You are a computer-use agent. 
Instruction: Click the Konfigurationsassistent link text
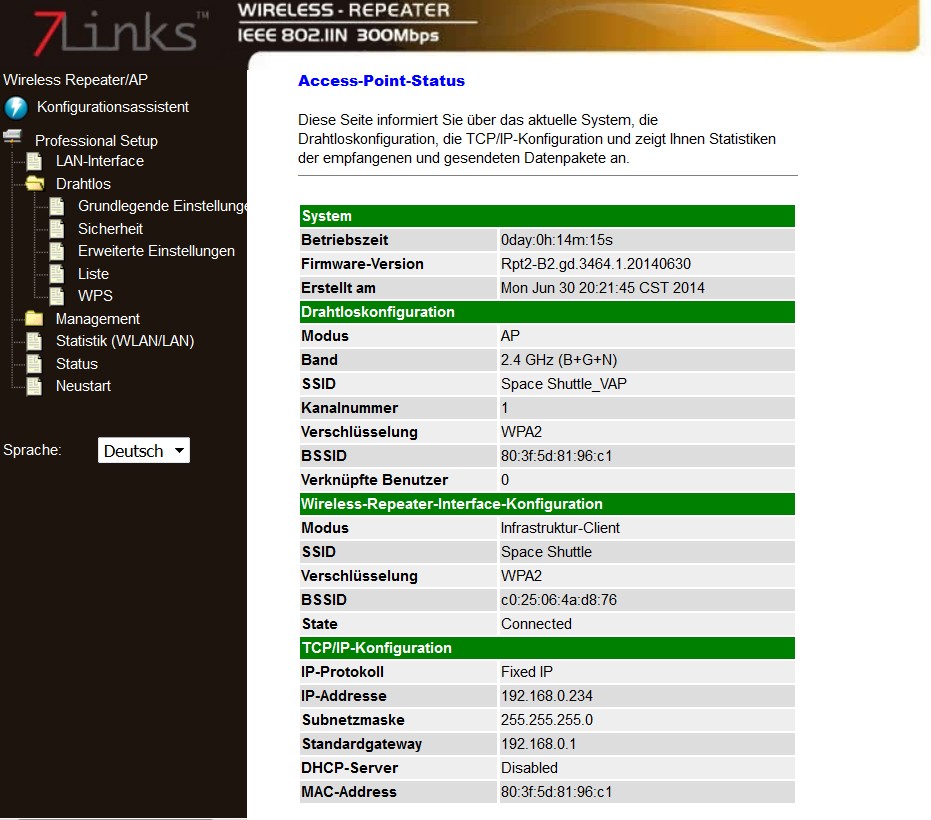click(x=112, y=107)
